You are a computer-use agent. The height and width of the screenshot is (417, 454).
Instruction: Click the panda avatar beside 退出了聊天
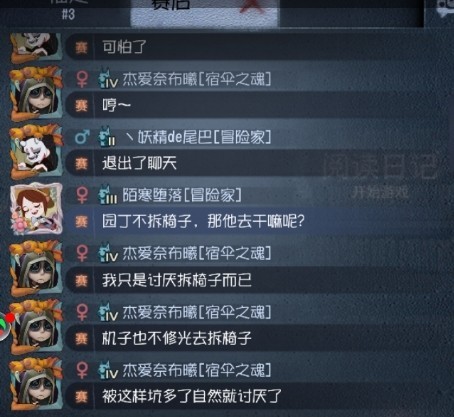click(36, 151)
